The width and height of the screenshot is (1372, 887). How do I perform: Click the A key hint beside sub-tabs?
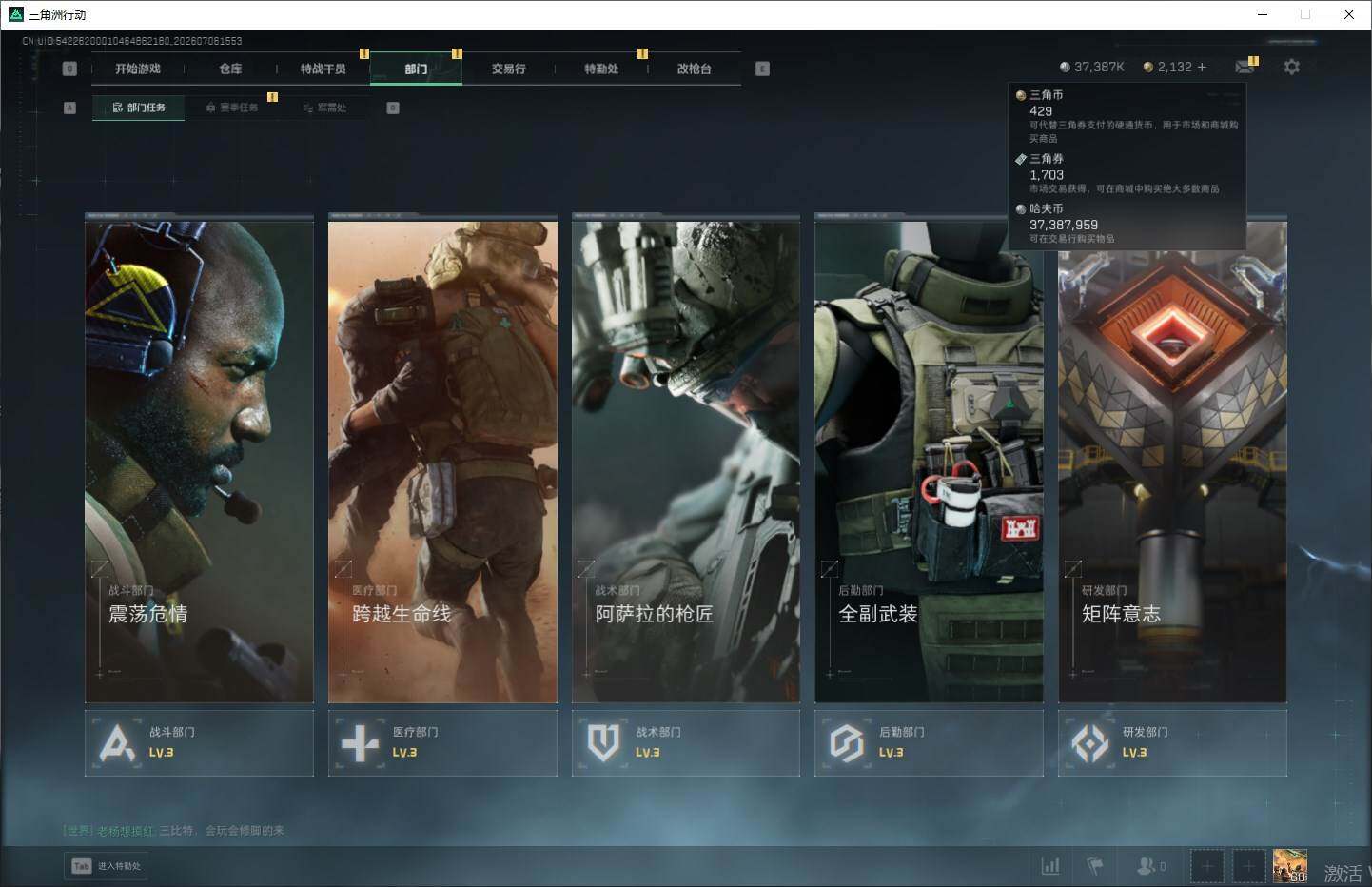click(69, 108)
